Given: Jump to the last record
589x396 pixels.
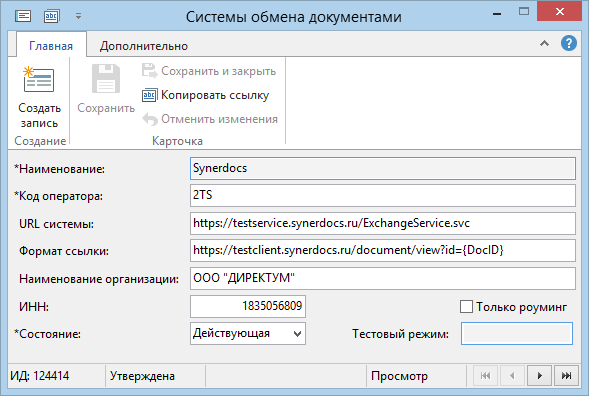Looking at the screenshot, I should click(566, 375).
